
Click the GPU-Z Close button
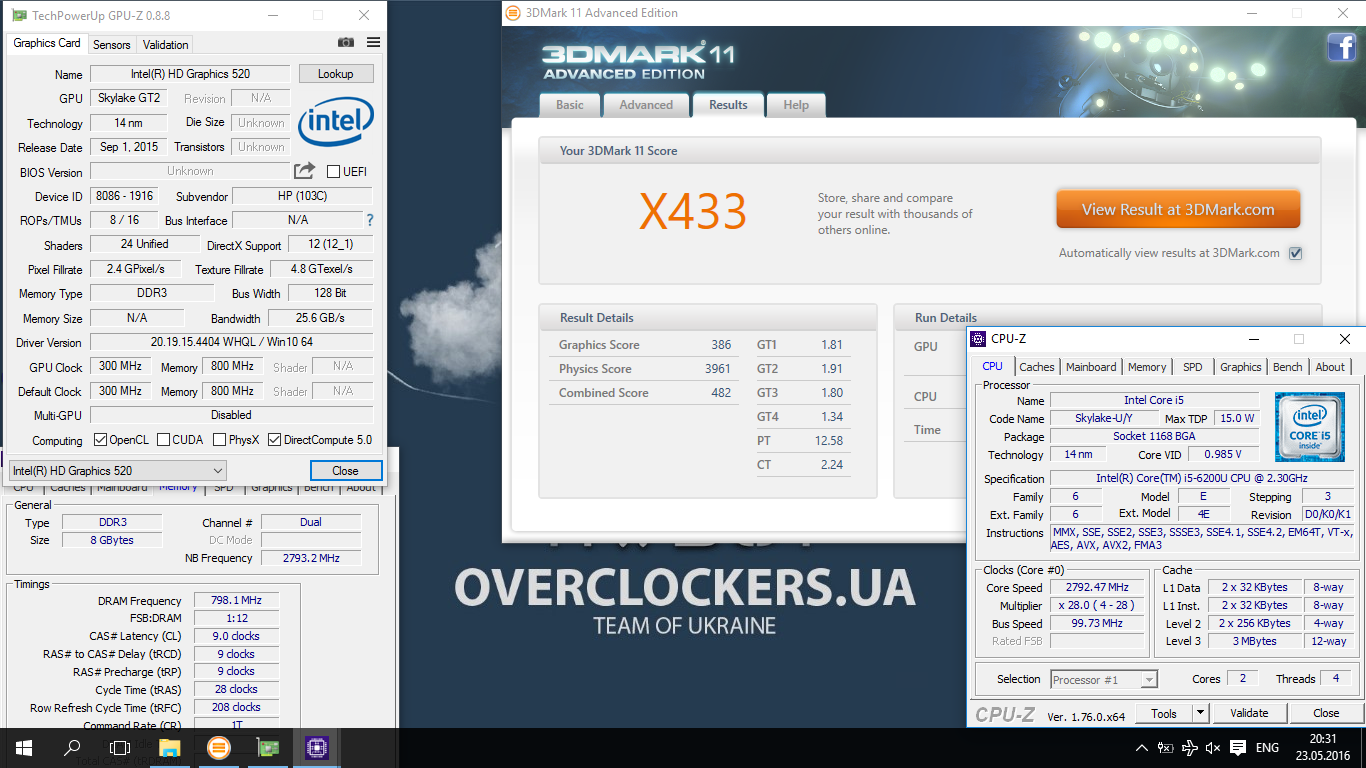(345, 470)
